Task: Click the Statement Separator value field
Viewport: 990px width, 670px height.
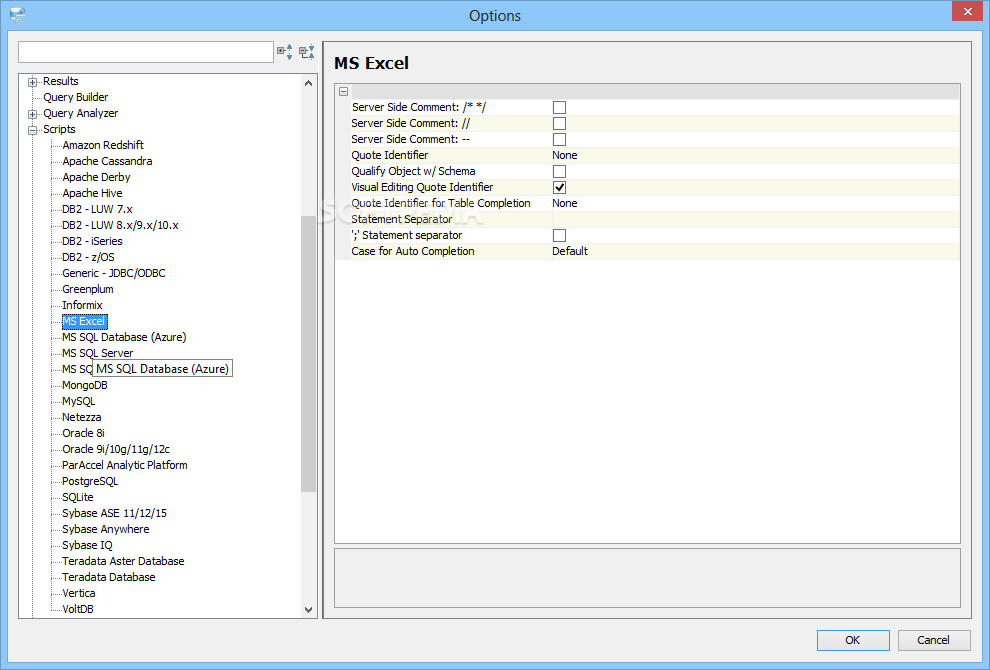Action: click(x=755, y=219)
